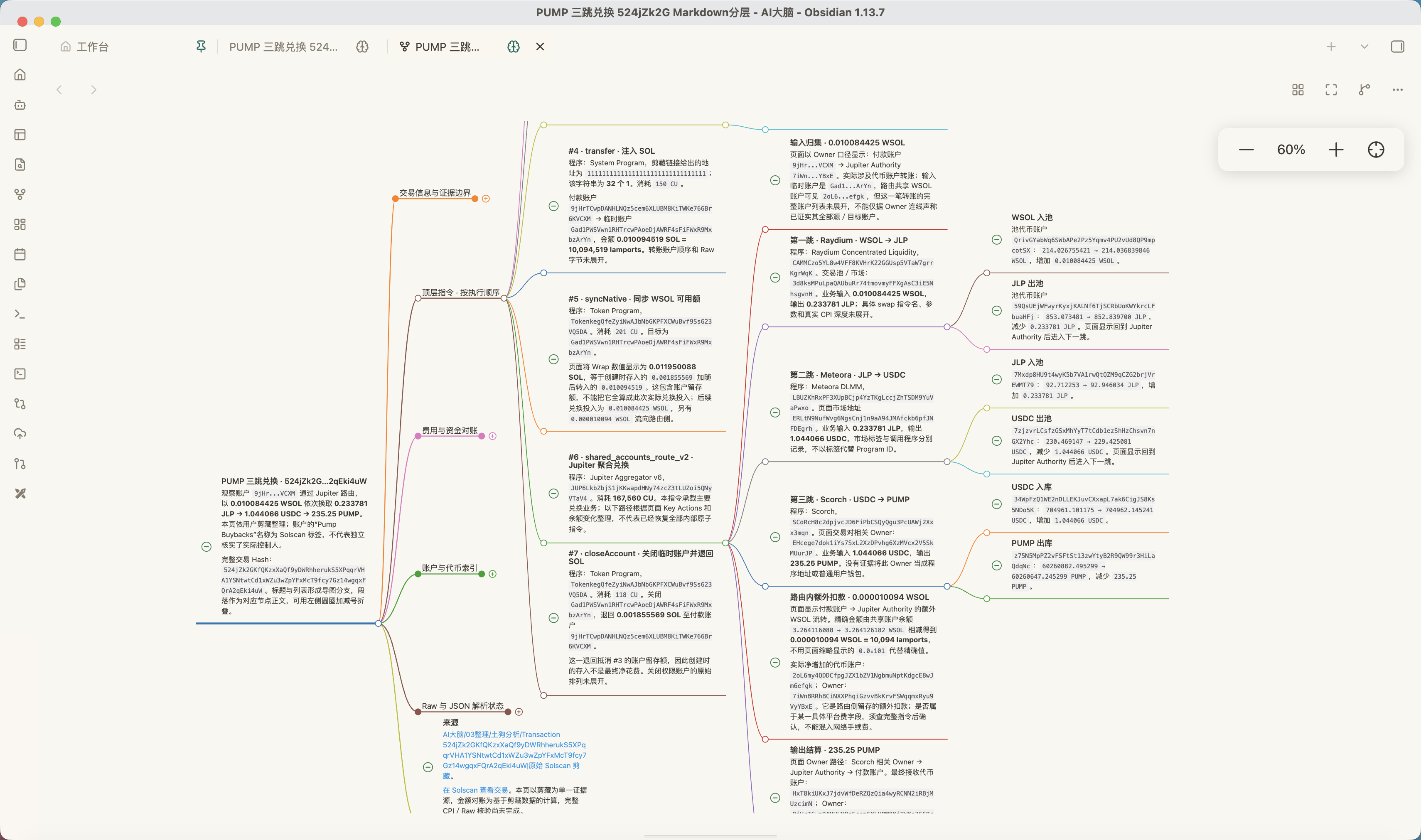
Task: Open the 在 Solscan 查看交易 link
Action: click(x=476, y=790)
